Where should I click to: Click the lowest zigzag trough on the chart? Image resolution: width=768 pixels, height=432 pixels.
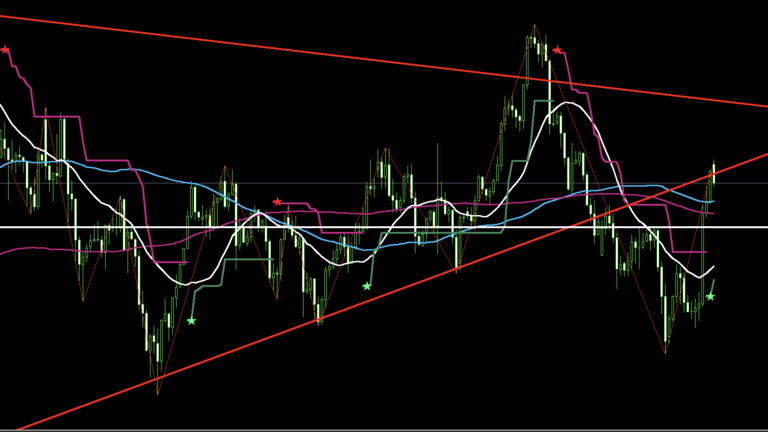(x=158, y=393)
